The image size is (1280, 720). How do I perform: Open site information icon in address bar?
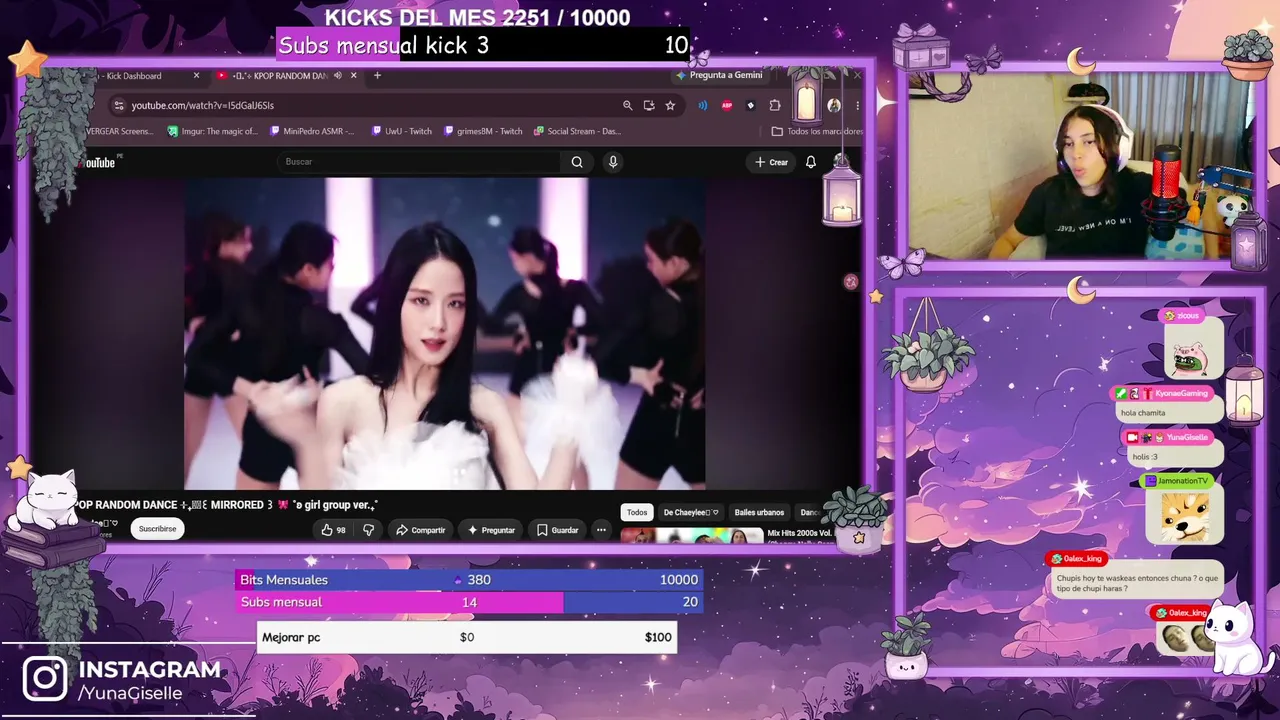click(x=119, y=105)
